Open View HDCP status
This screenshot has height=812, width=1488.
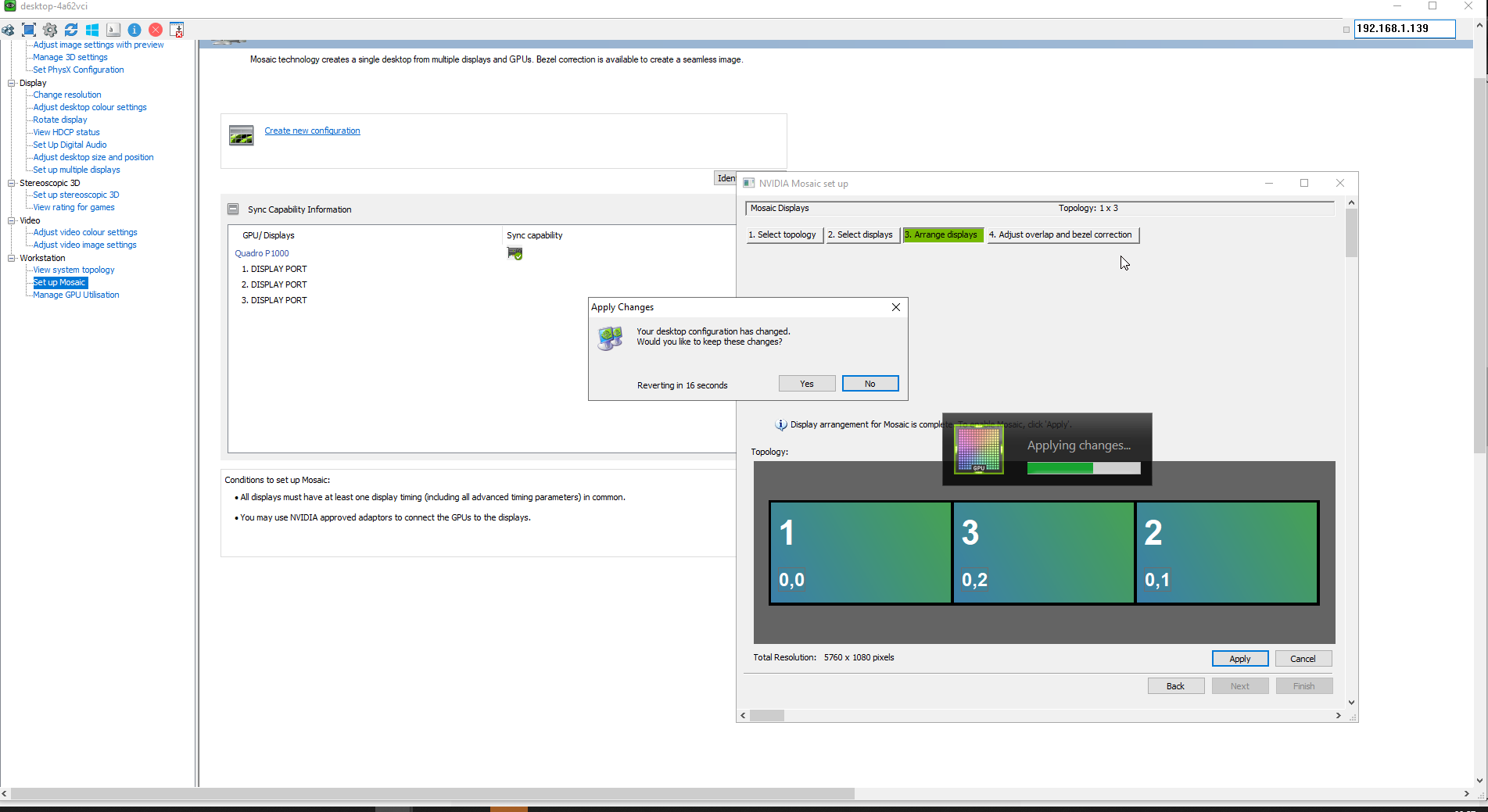(x=66, y=132)
